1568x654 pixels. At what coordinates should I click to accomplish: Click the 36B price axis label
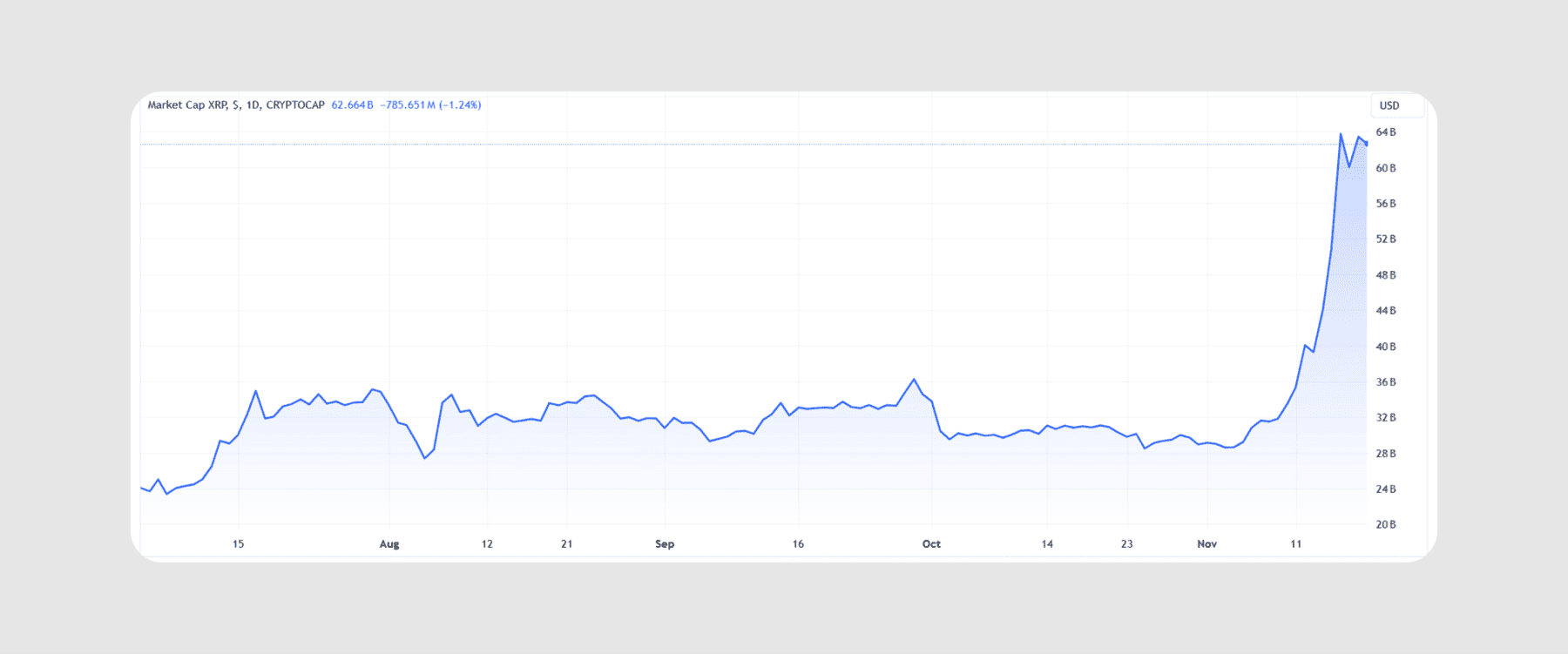tap(1386, 382)
